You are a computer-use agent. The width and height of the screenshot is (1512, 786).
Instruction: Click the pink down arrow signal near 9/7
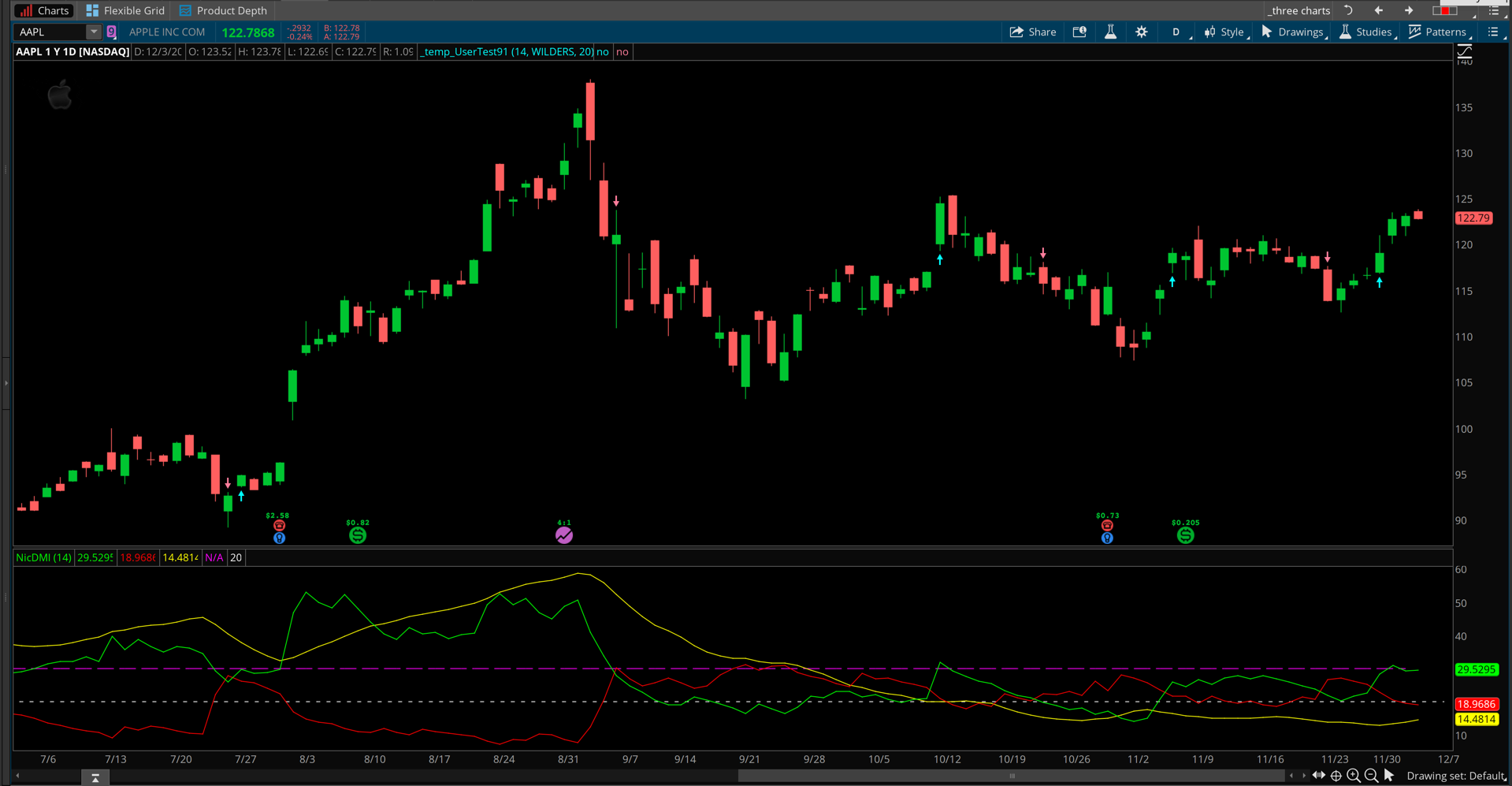click(616, 202)
